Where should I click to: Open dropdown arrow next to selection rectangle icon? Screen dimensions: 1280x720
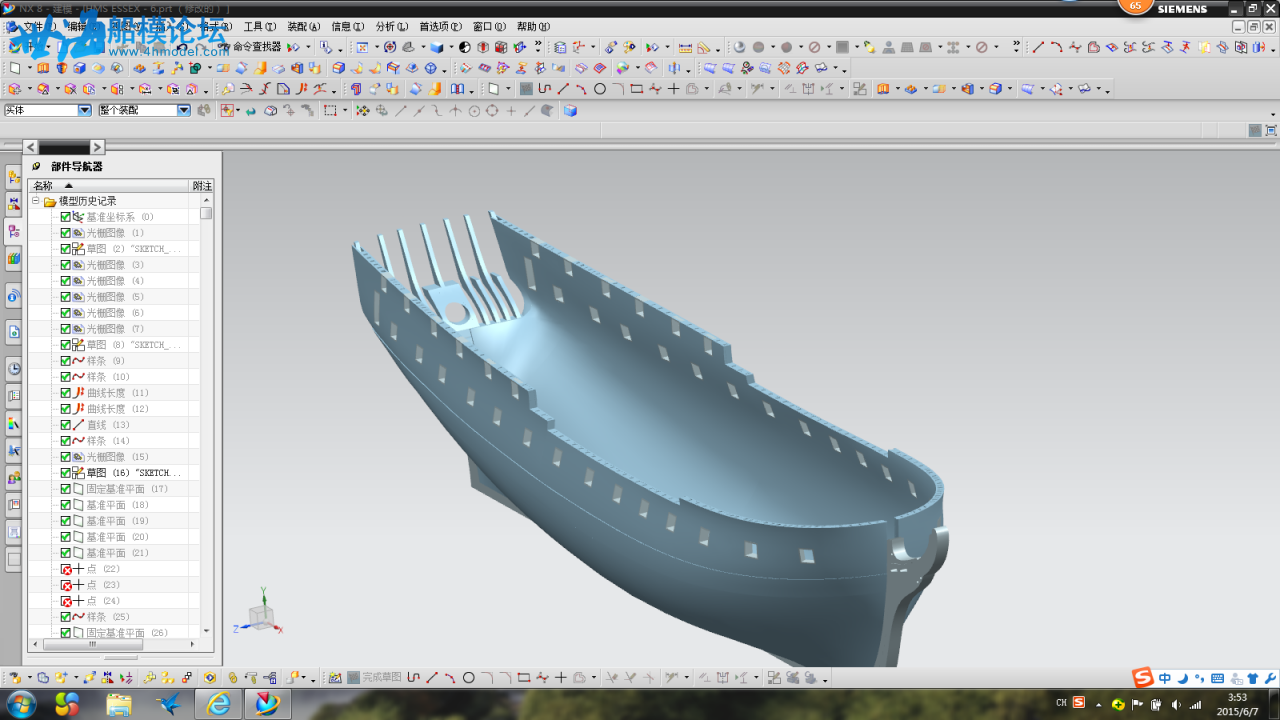tap(345, 111)
